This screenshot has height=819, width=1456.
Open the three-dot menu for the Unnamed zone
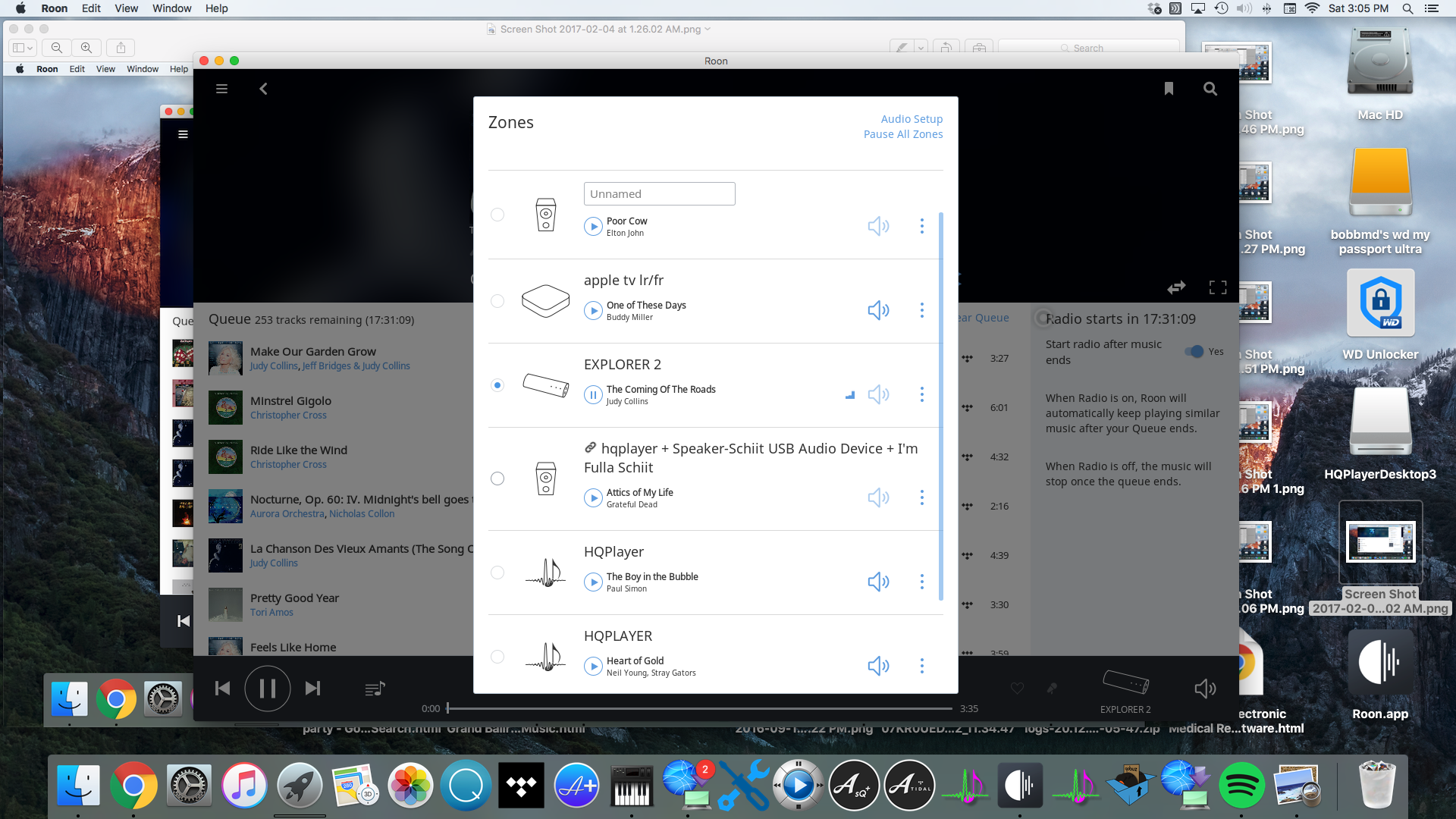(922, 226)
